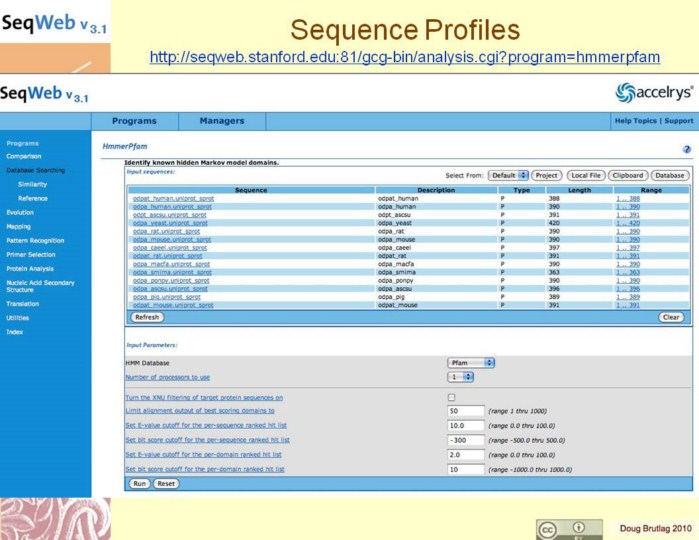Enable XNU filtering checkbox
The width and height of the screenshot is (699, 540).
pos(452,397)
